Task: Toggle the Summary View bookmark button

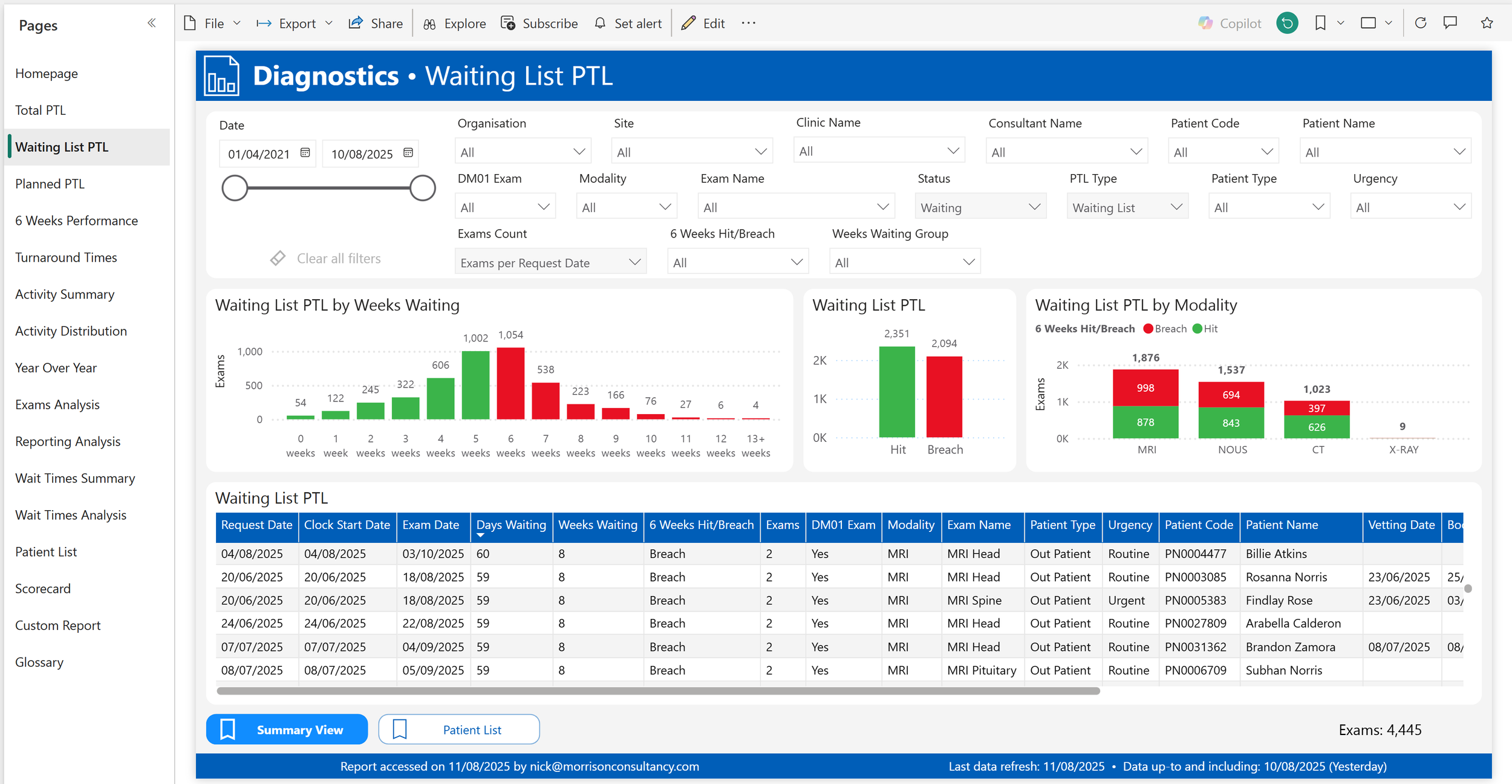Action: point(287,730)
